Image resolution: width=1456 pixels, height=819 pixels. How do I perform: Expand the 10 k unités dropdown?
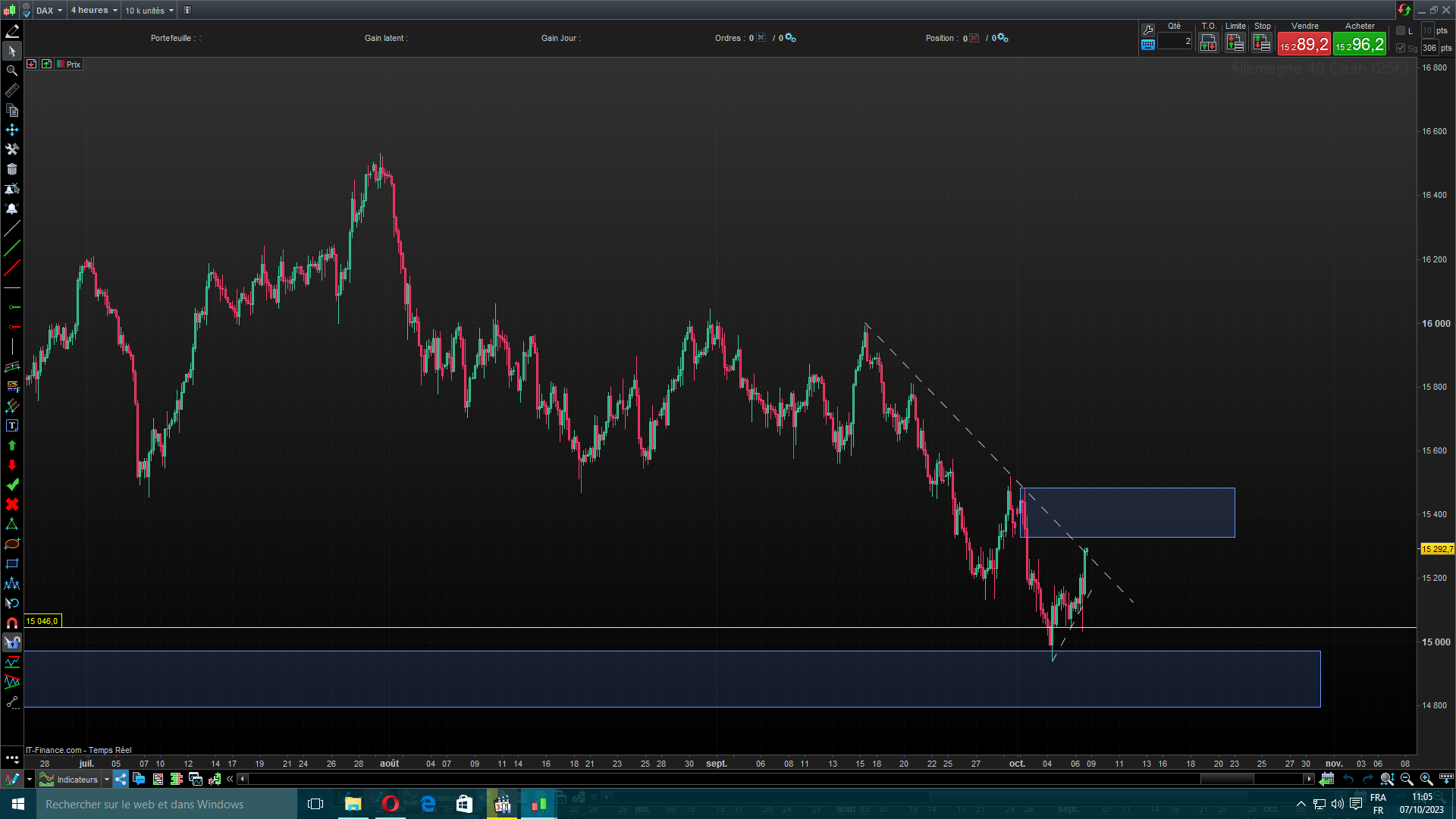point(149,11)
